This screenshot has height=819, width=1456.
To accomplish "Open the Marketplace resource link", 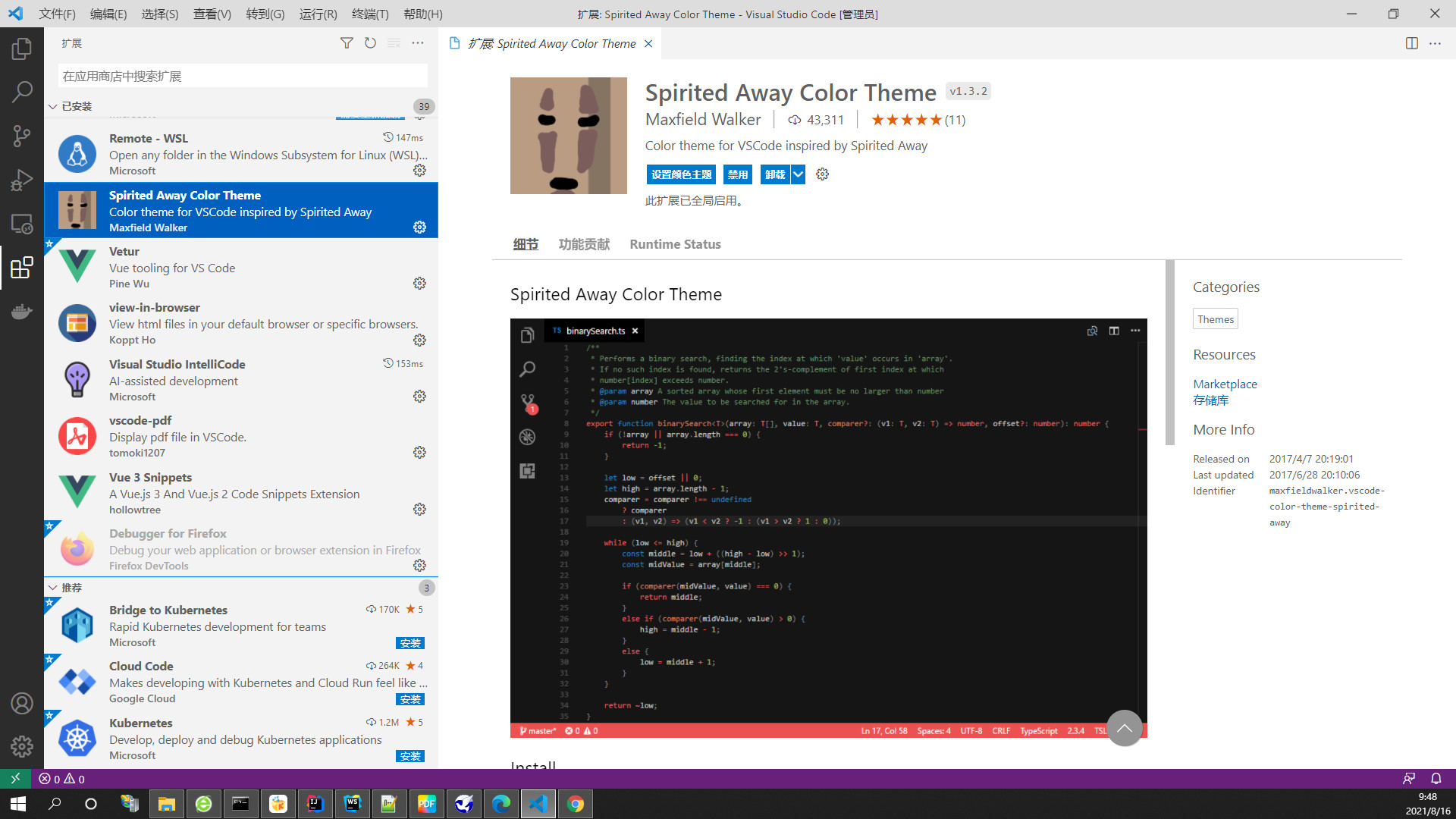I will (1225, 384).
